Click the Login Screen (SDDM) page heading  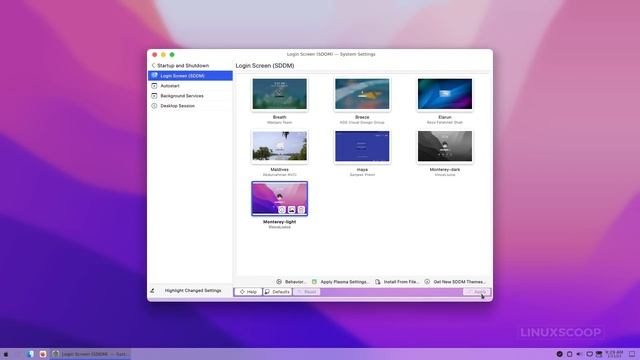pos(265,66)
